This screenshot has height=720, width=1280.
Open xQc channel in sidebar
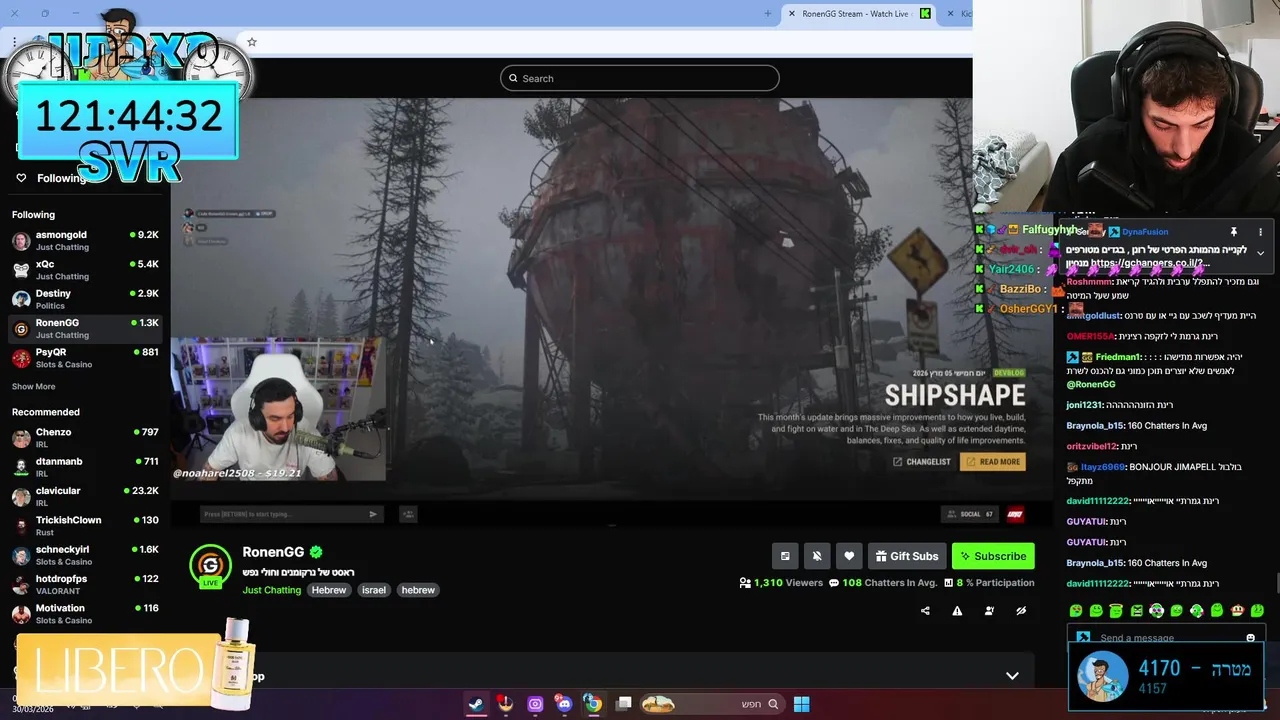85,270
